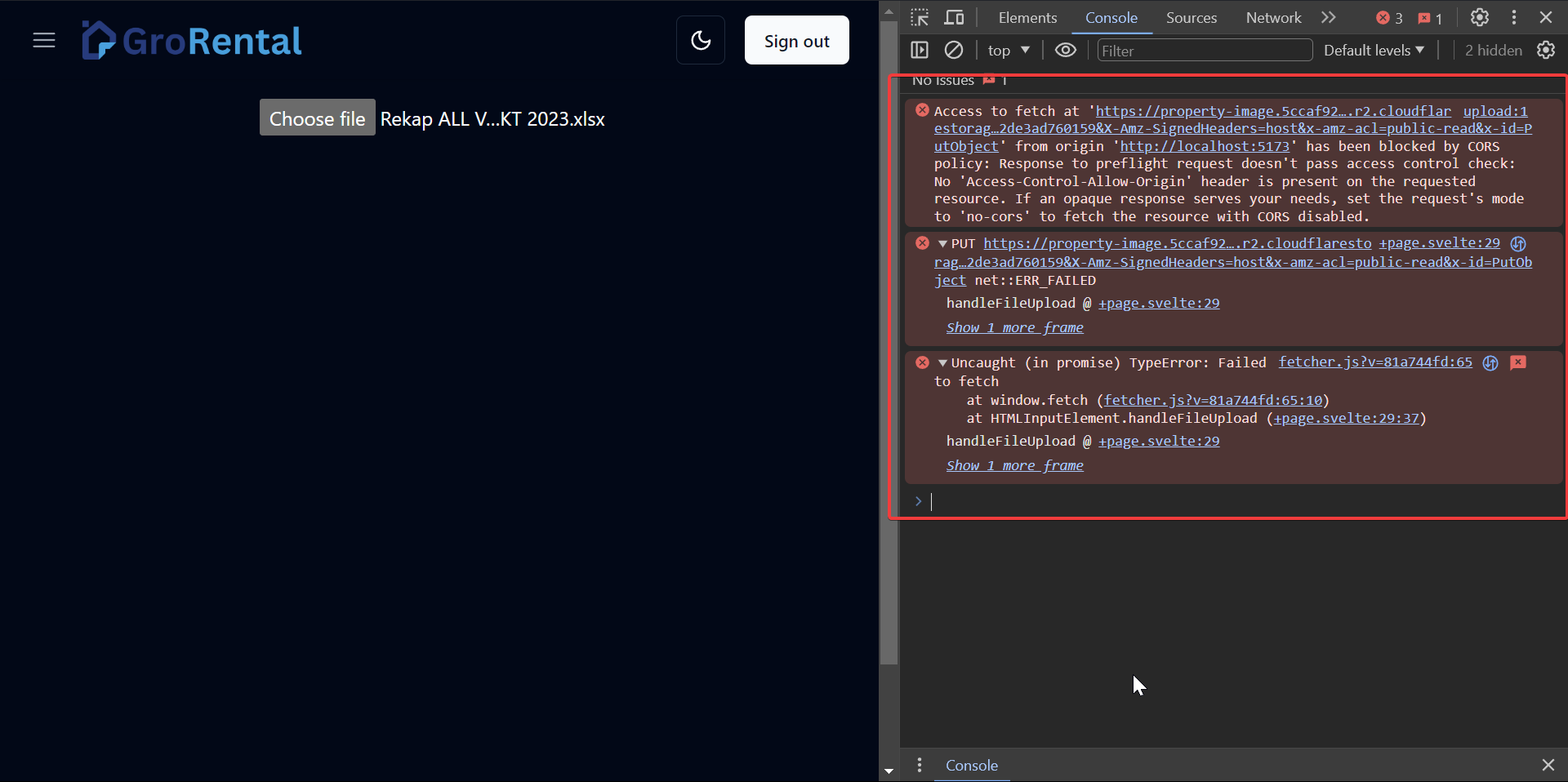
Task: Activate the inspect element picker icon
Action: 920,17
